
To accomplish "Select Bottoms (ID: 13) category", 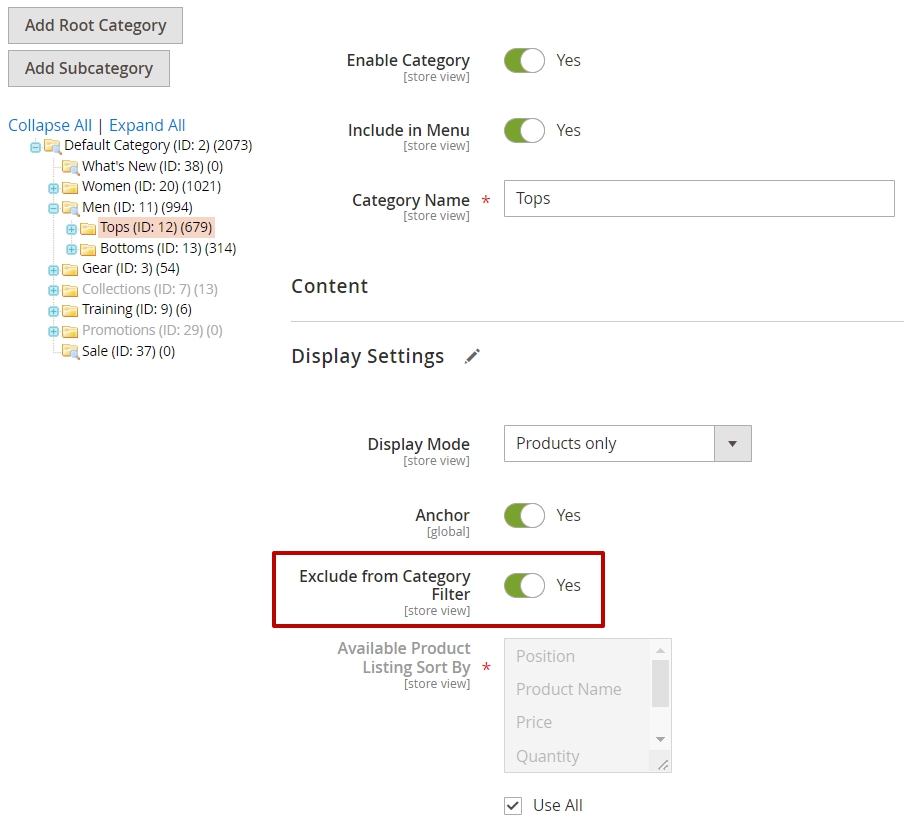I will (168, 248).
